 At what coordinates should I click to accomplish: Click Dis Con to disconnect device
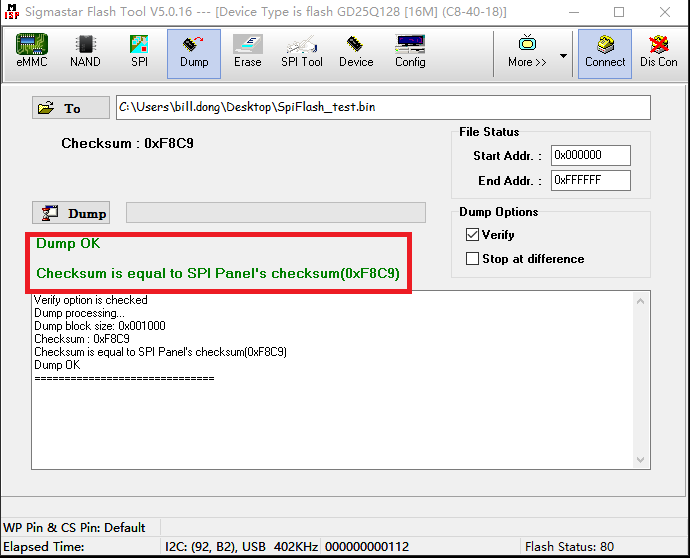click(x=659, y=52)
